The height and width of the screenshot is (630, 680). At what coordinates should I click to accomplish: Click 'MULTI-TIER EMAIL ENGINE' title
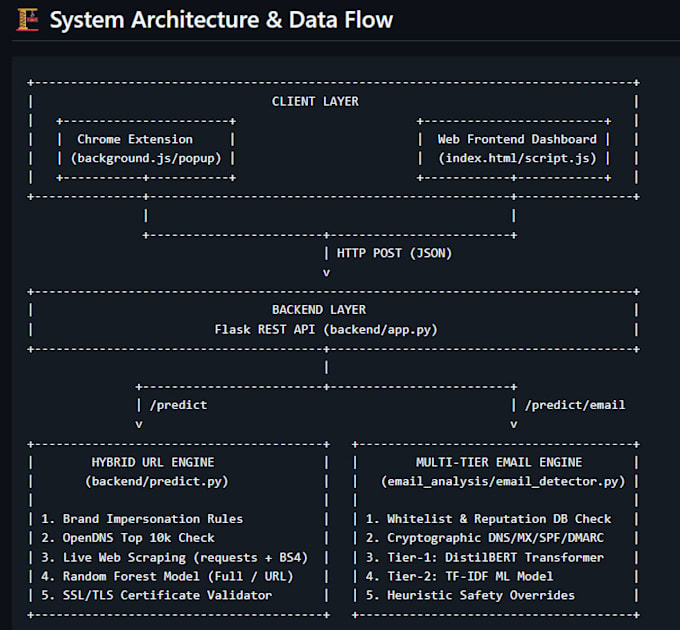(499, 463)
